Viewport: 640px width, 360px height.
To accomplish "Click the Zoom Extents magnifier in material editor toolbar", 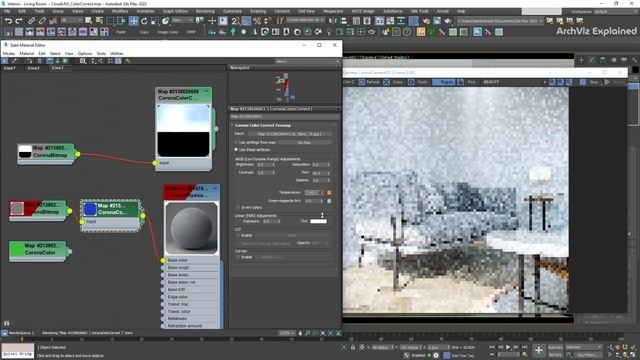I will pos(83,61).
